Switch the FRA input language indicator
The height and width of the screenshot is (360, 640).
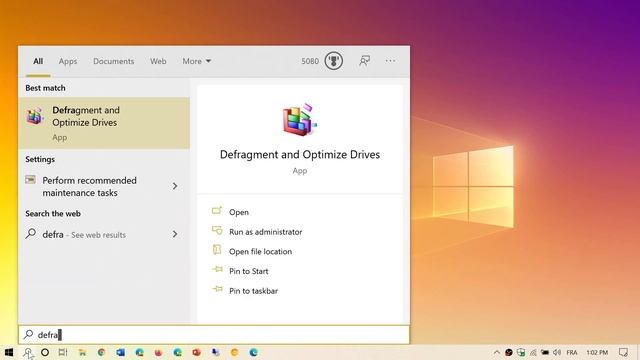point(572,352)
